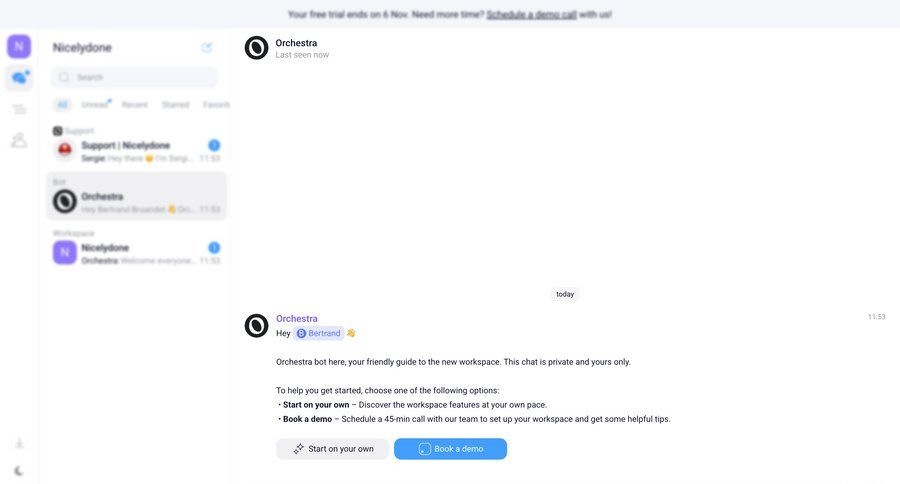Select the All filter tab
The height and width of the screenshot is (484, 900).
point(62,104)
